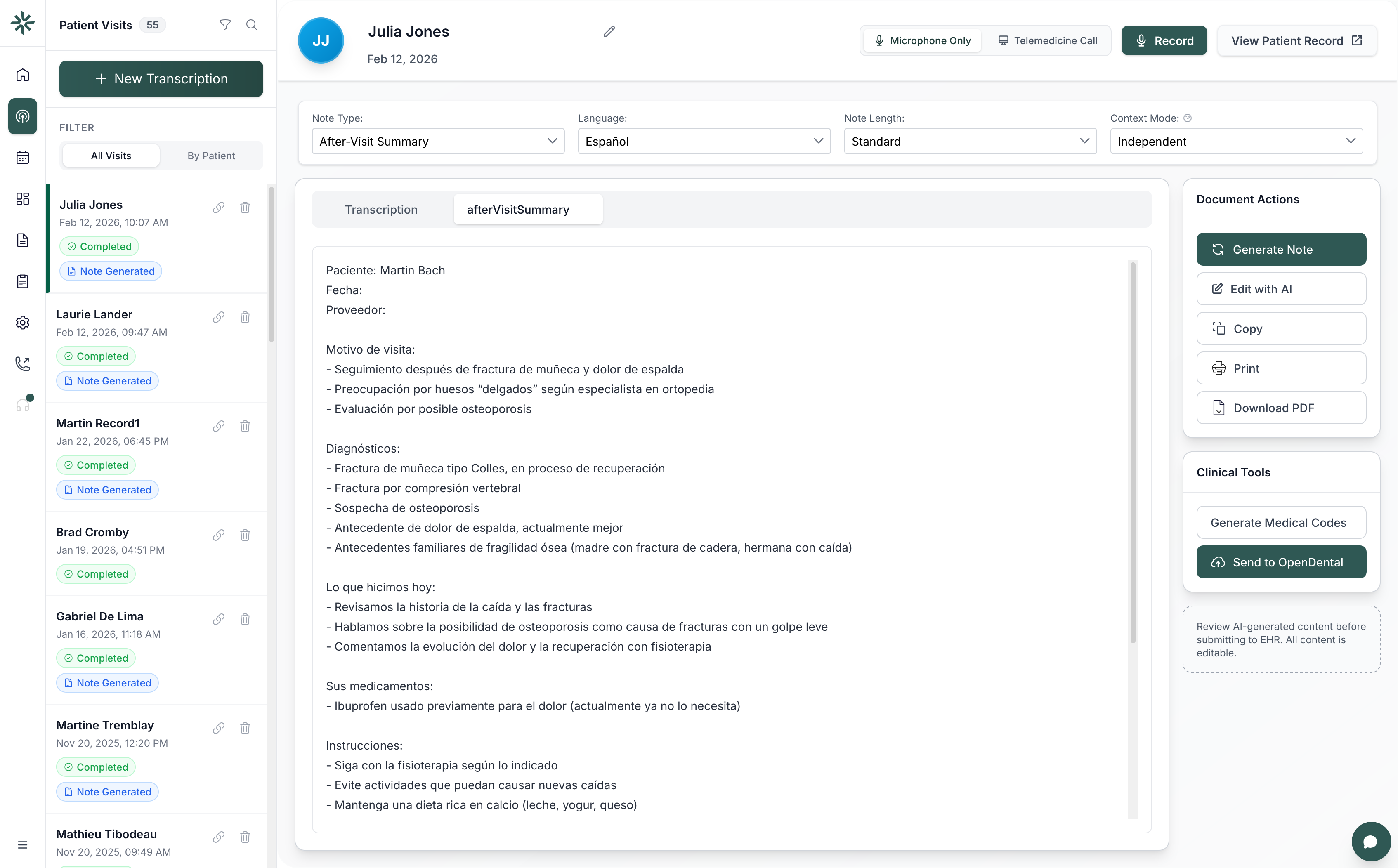Click the link icon on Julia Jones visit
This screenshot has width=1398, height=868.
(219, 208)
